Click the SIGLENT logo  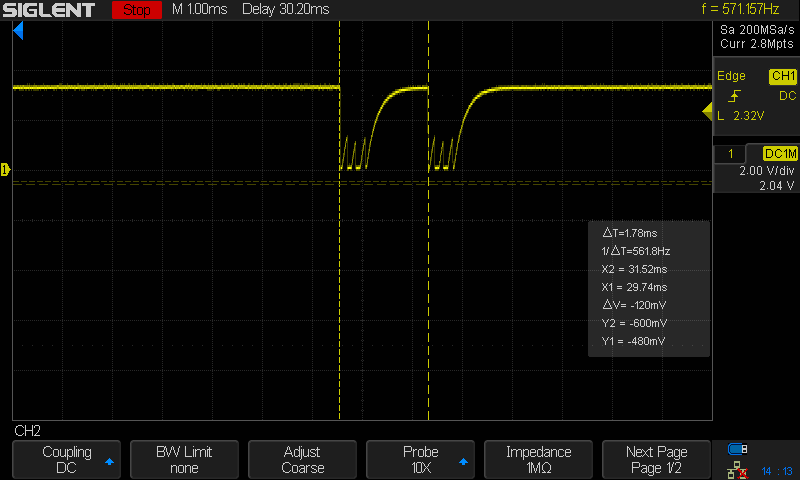click(x=48, y=10)
